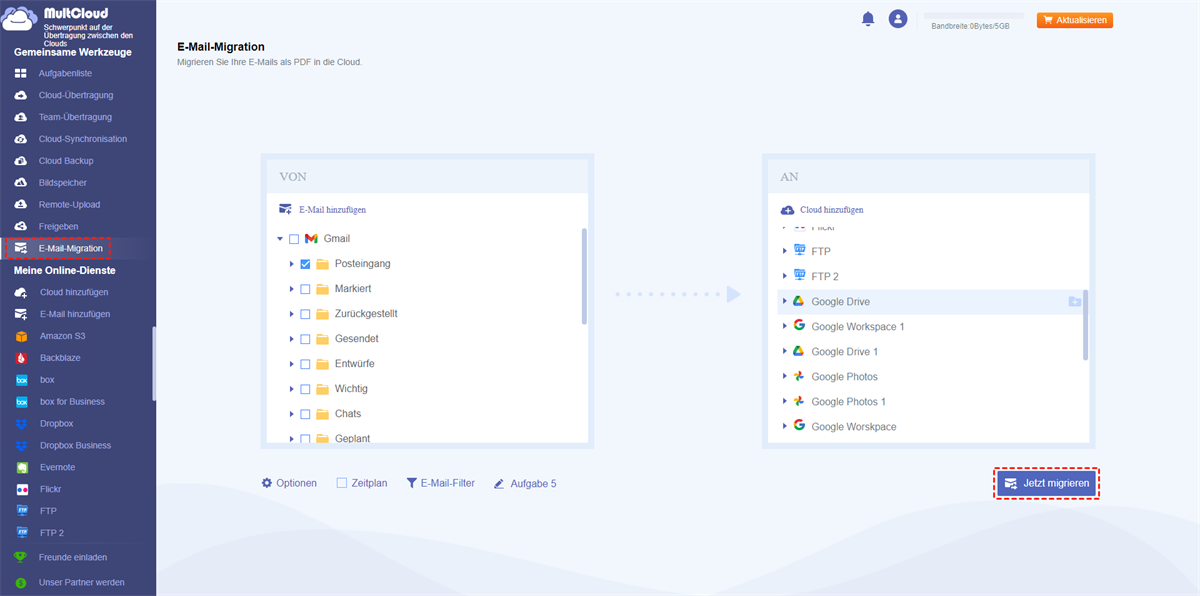Check the Gesendet folder checkbox

(305, 339)
